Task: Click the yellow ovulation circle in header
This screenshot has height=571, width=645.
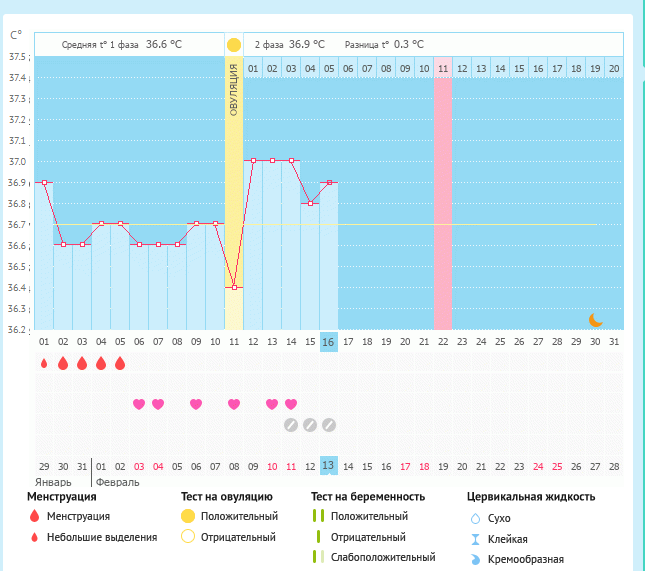Action: [234, 45]
